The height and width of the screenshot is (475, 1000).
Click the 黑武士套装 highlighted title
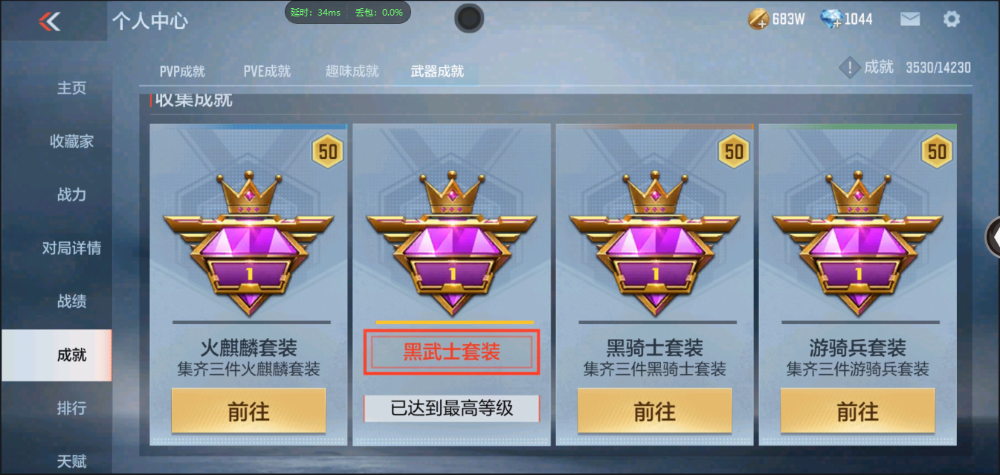tap(452, 352)
